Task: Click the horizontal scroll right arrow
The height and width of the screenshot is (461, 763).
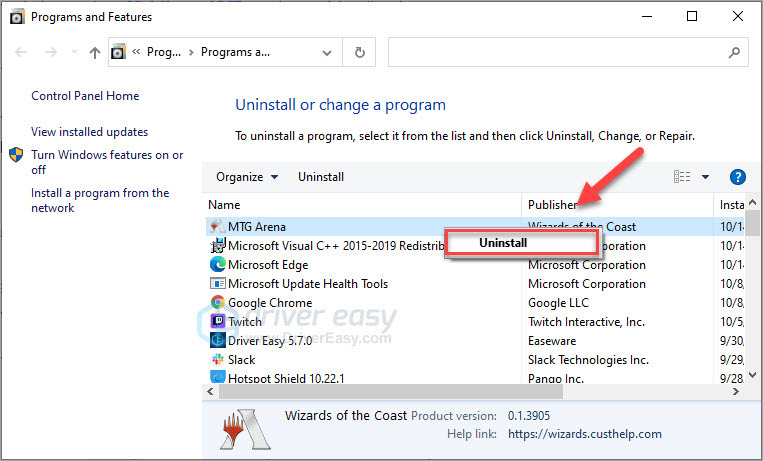Action: tap(736, 391)
